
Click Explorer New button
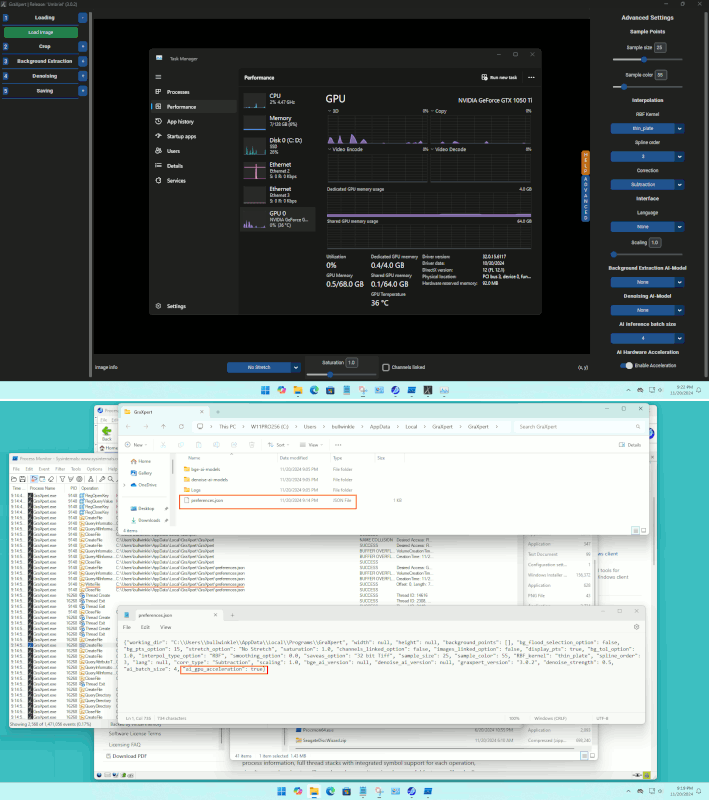coord(135,445)
